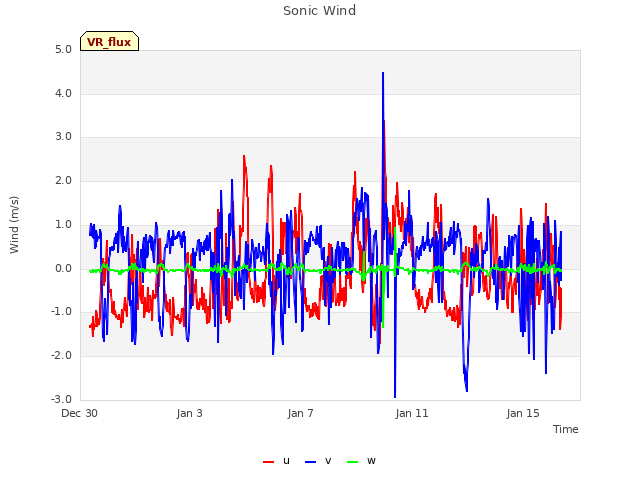Viewport: 640px width, 480px height.
Task: Click the -3.0 y-axis tick label
Action: tap(61, 399)
